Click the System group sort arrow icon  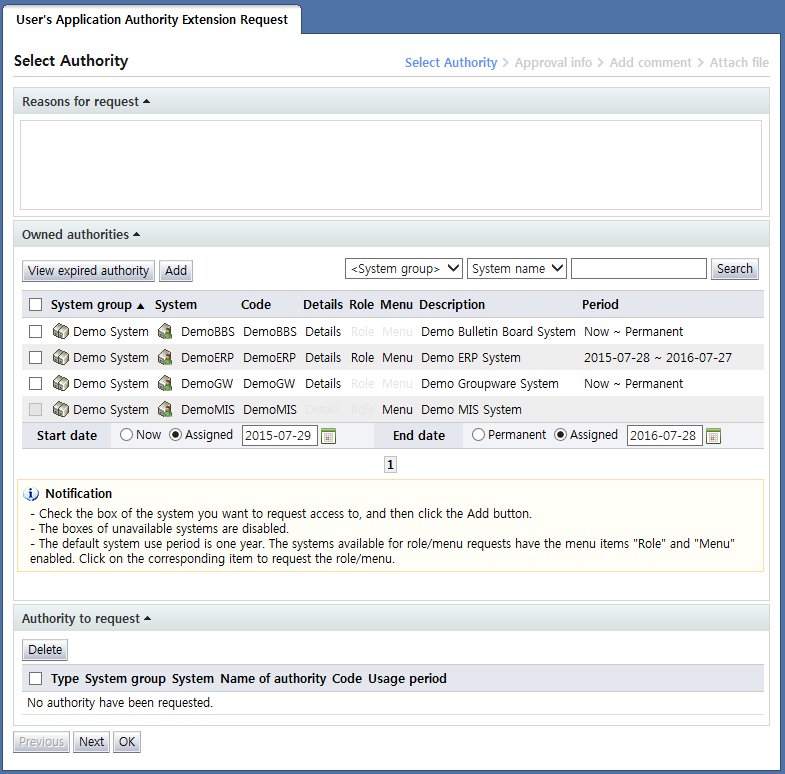[x=140, y=305]
